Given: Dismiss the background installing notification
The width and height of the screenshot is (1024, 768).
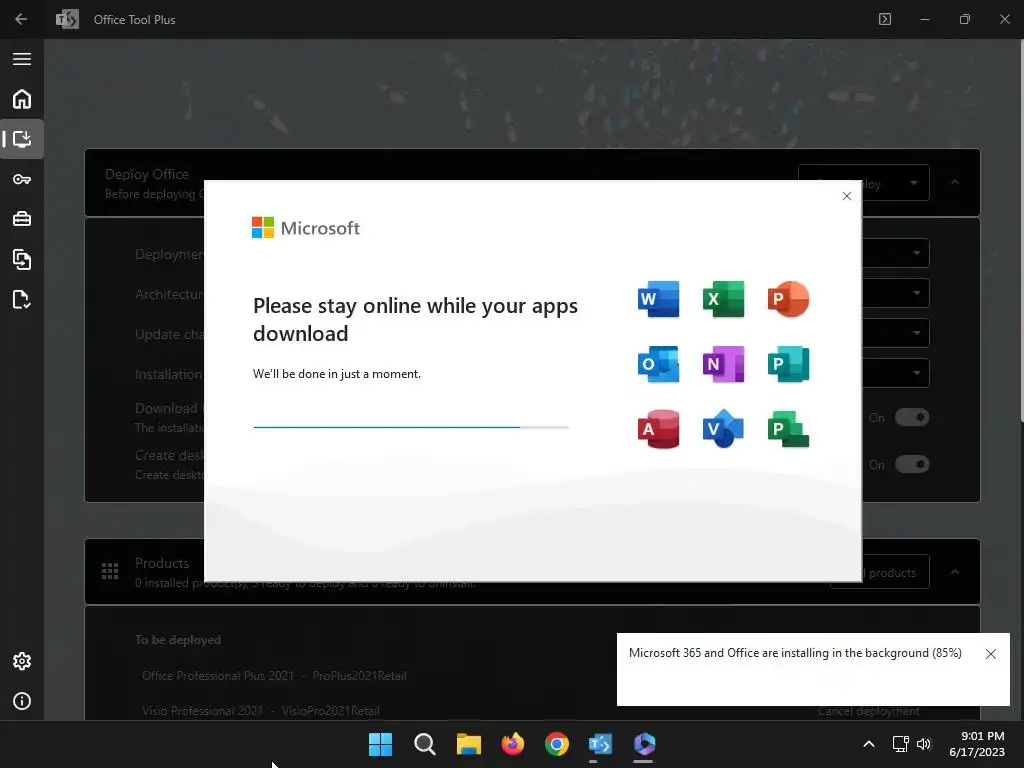Looking at the screenshot, I should pos(990,654).
